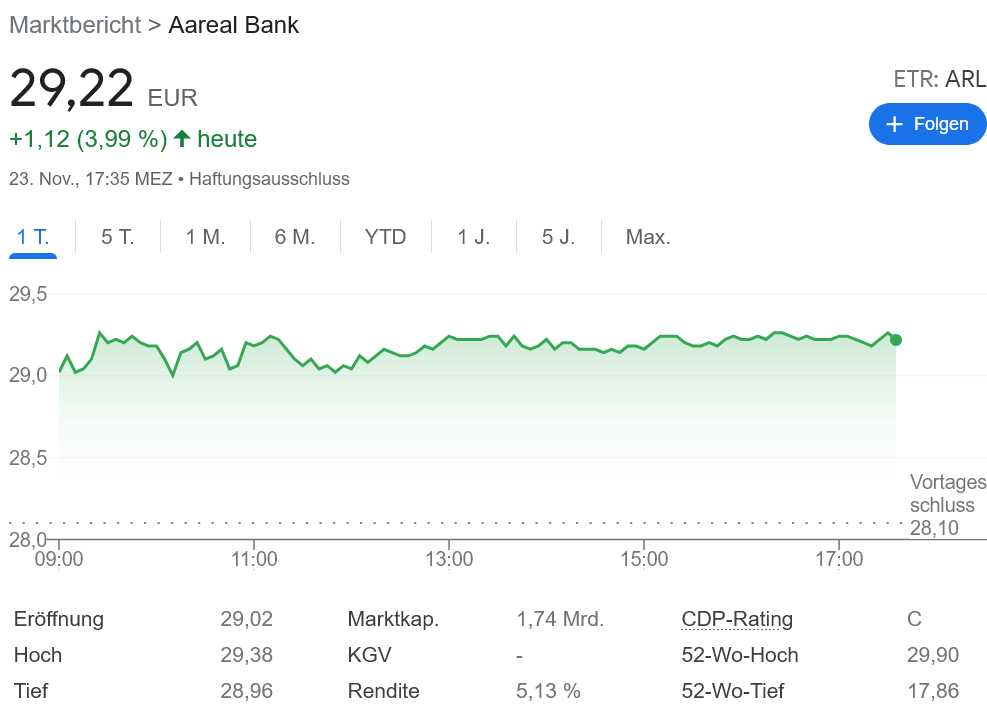The width and height of the screenshot is (987, 718).
Task: Click the 52-Wo-Hoch value 29,90
Action: (932, 655)
